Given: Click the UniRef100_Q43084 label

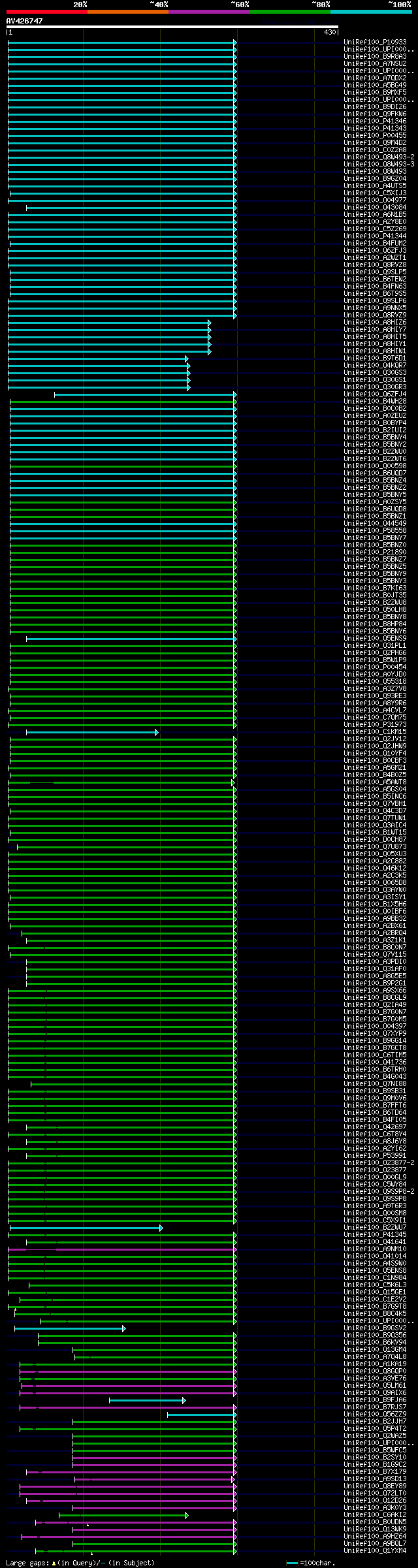Looking at the screenshot, I should point(375,208).
